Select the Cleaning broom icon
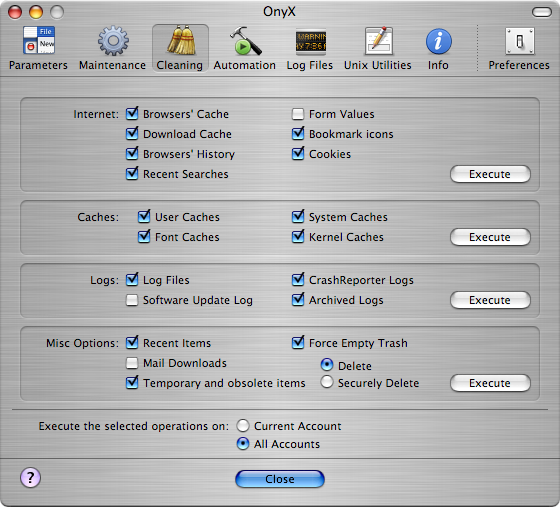 (x=181, y=40)
